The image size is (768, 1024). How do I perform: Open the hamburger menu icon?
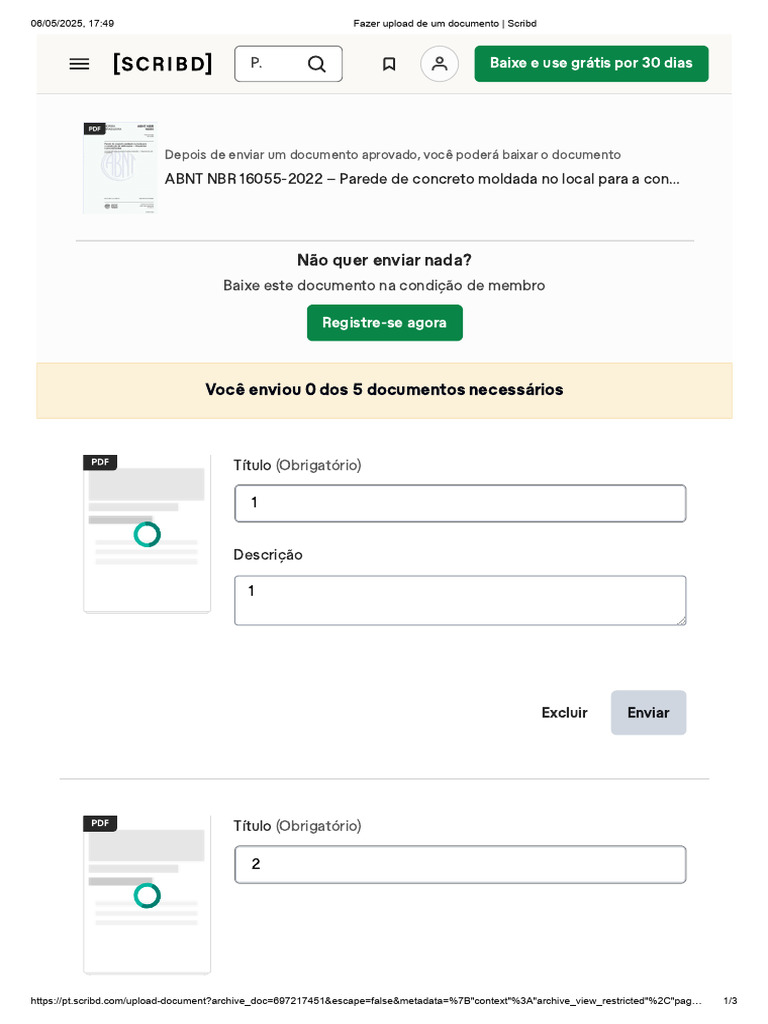[x=79, y=64]
